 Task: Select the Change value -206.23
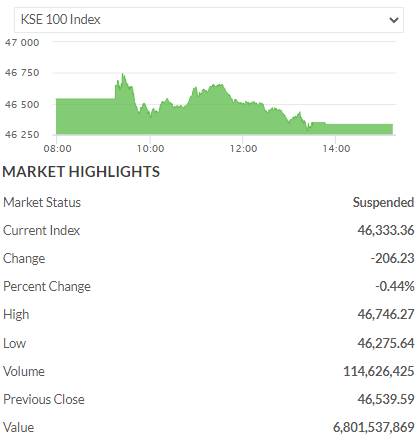pyautogui.click(x=393, y=258)
